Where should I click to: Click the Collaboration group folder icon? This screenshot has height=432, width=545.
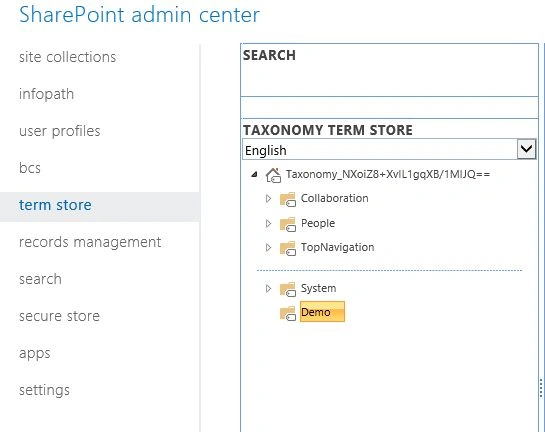pos(288,199)
